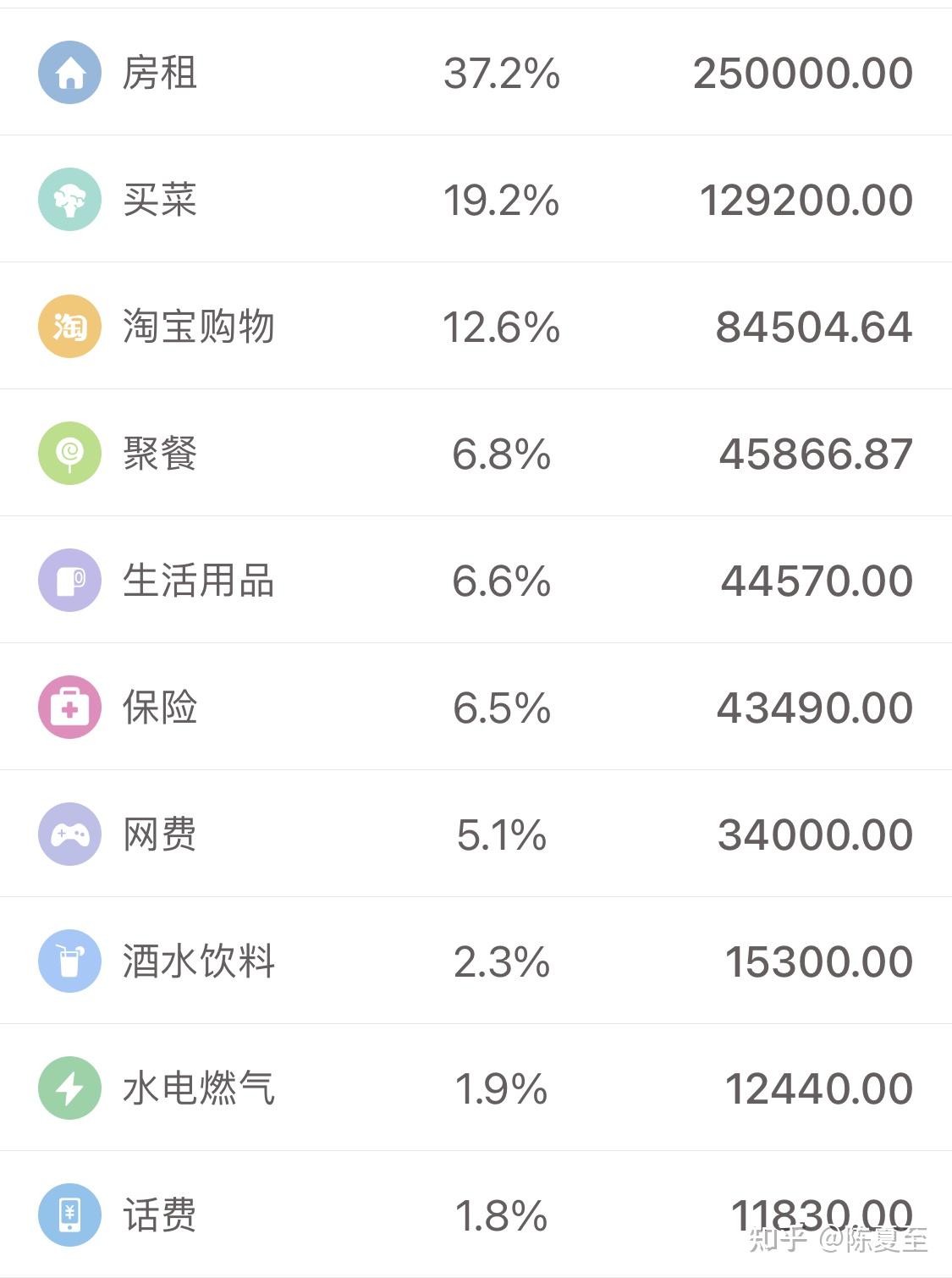The height and width of the screenshot is (1278, 952).
Task: Tap the 房租 house icon
Action: [70, 73]
